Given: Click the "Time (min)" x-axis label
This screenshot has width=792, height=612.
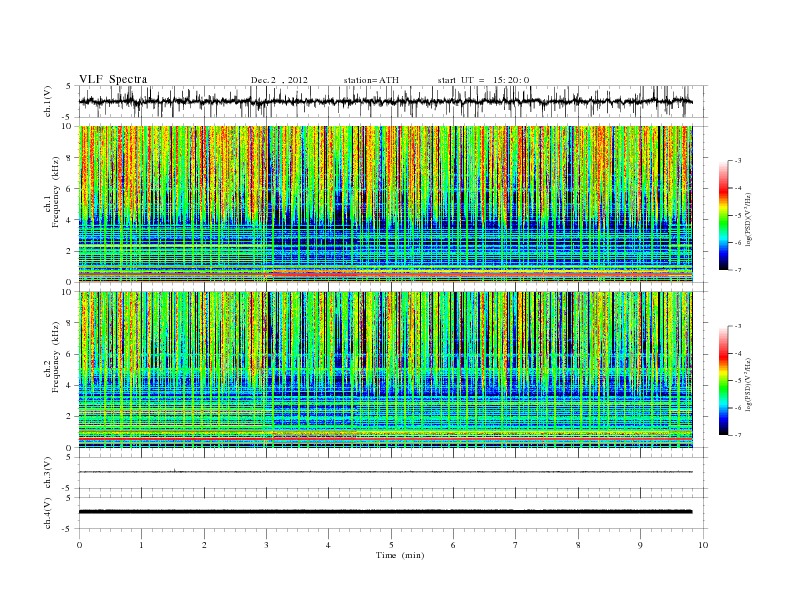Looking at the screenshot, I should 400,555.
